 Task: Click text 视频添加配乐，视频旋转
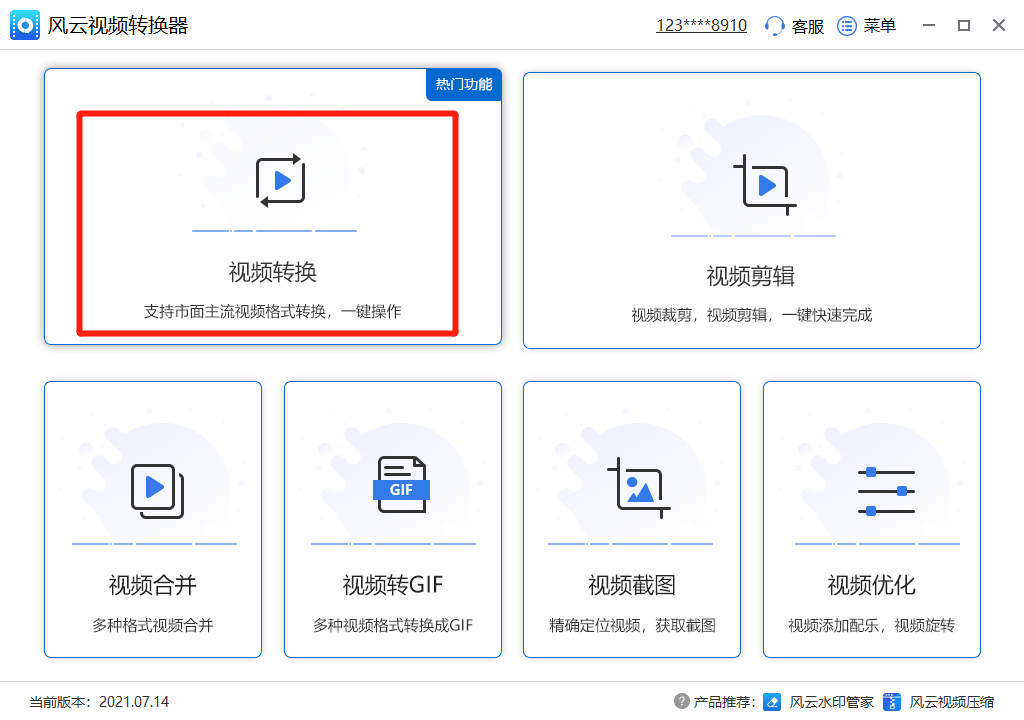tap(871, 625)
